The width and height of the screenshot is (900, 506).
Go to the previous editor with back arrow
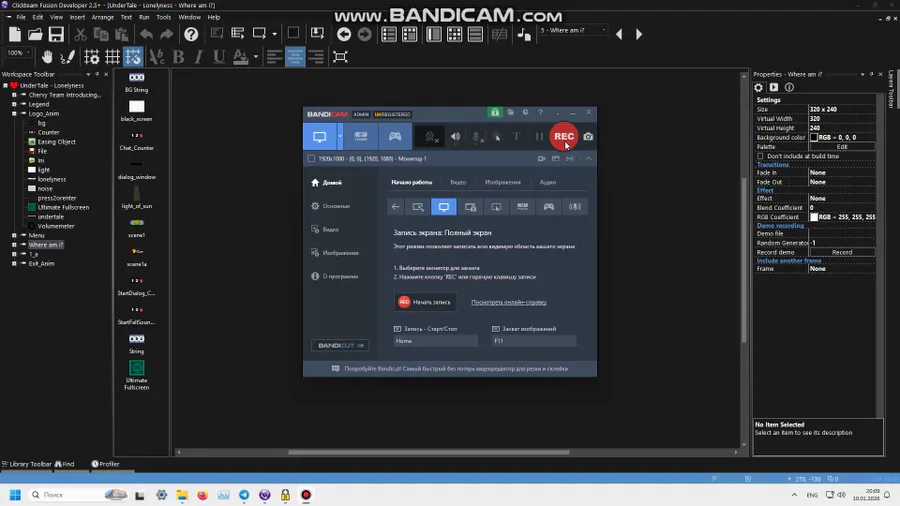pyautogui.click(x=344, y=34)
